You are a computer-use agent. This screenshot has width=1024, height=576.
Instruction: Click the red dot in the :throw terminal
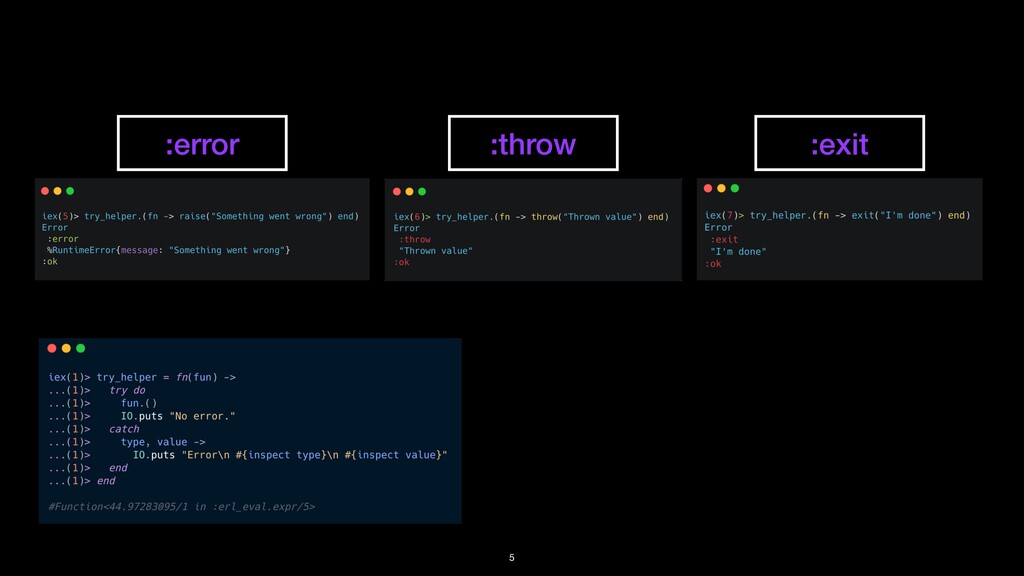pos(397,191)
